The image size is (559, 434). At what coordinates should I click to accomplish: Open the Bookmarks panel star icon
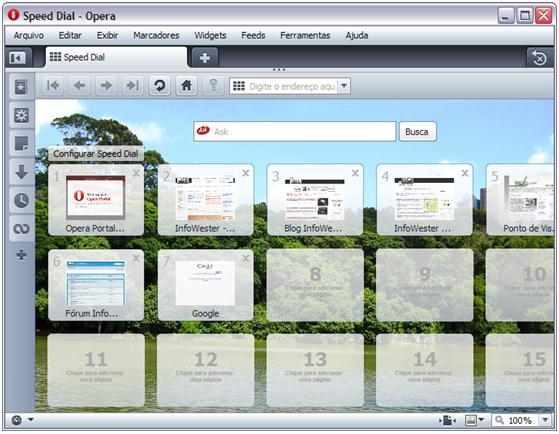[x=21, y=87]
